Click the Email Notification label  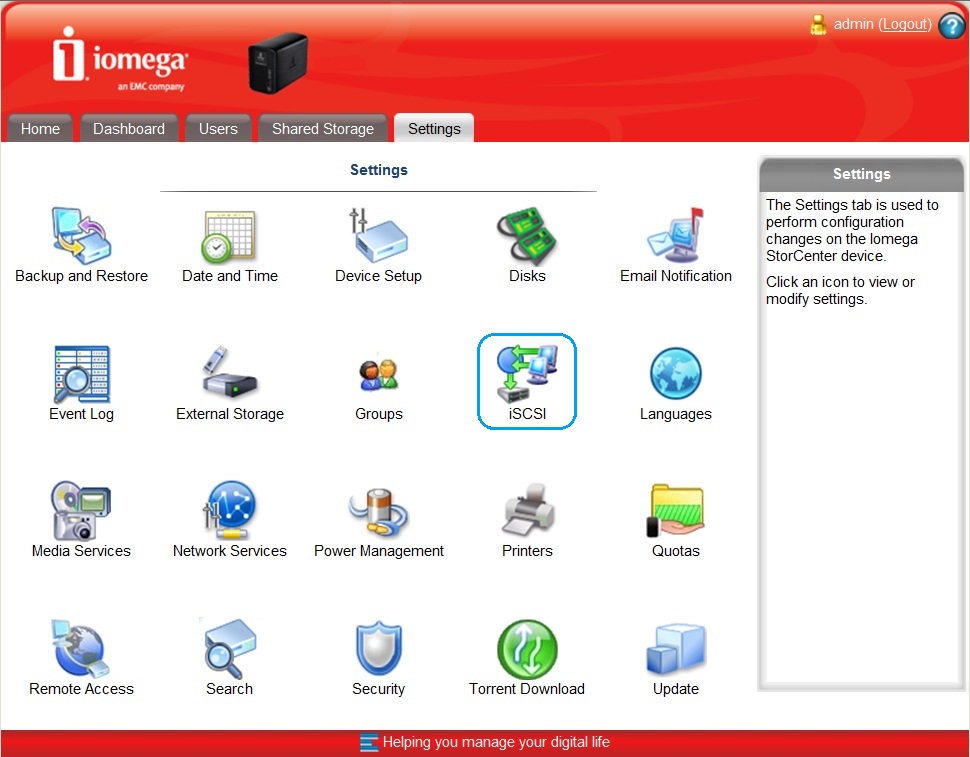click(676, 276)
